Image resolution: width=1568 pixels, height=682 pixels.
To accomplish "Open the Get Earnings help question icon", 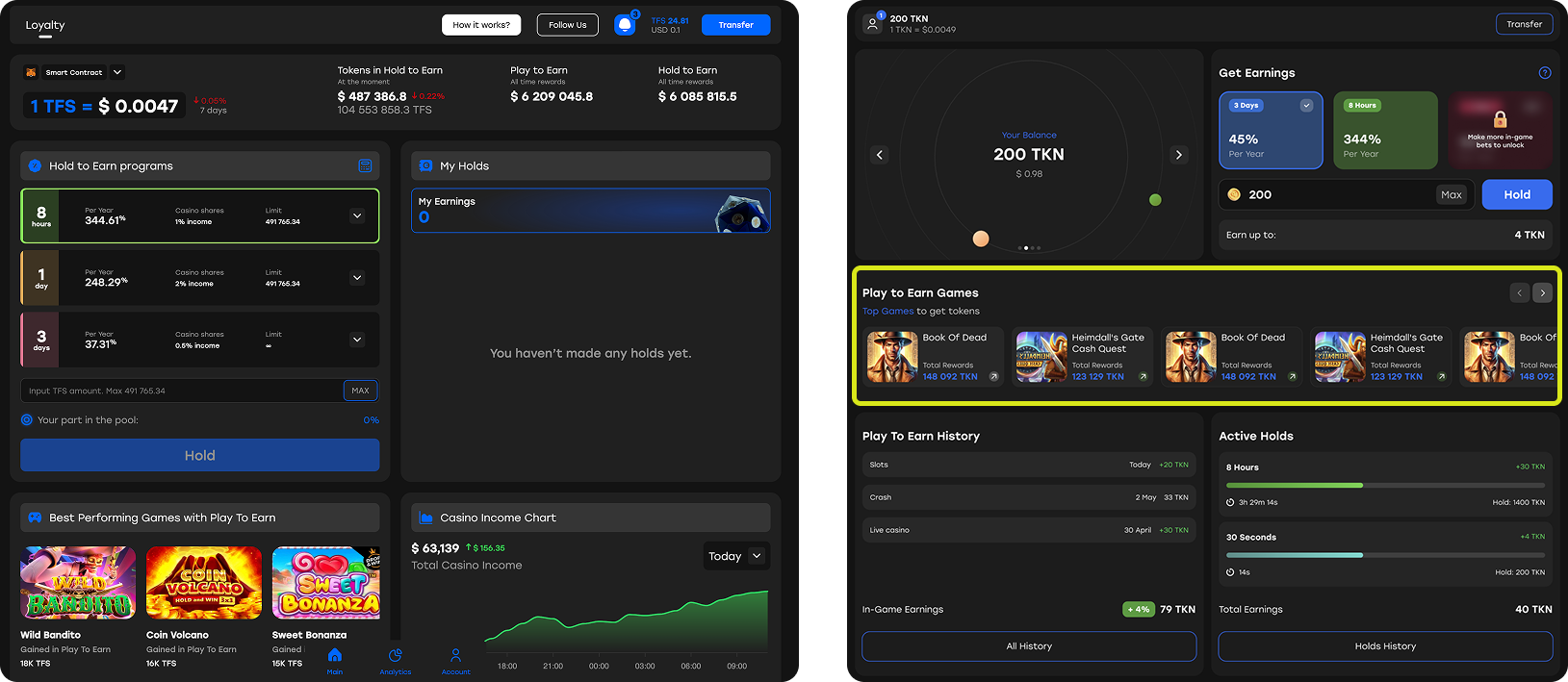I will coord(1544,73).
